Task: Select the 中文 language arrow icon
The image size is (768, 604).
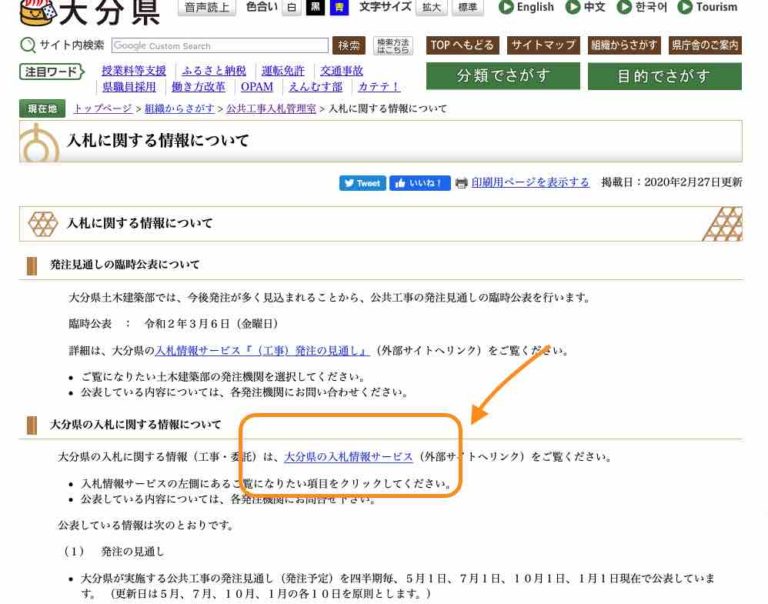Action: pos(573,7)
